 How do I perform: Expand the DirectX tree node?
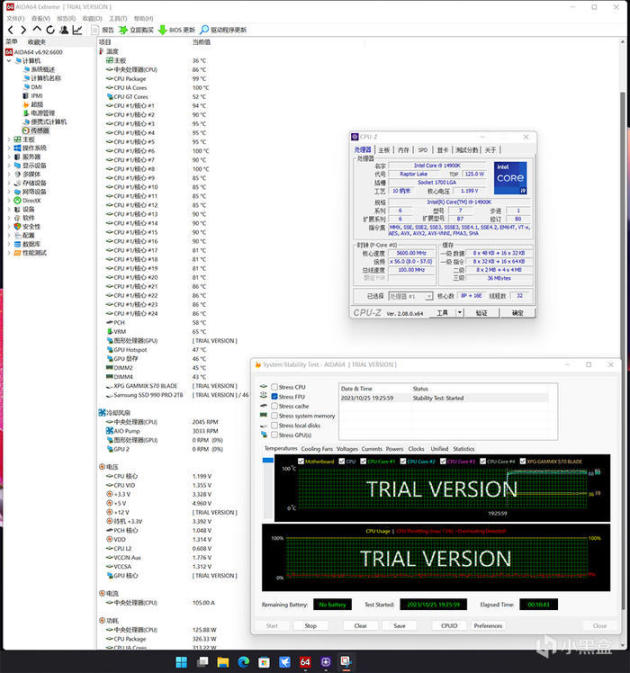pos(9,200)
